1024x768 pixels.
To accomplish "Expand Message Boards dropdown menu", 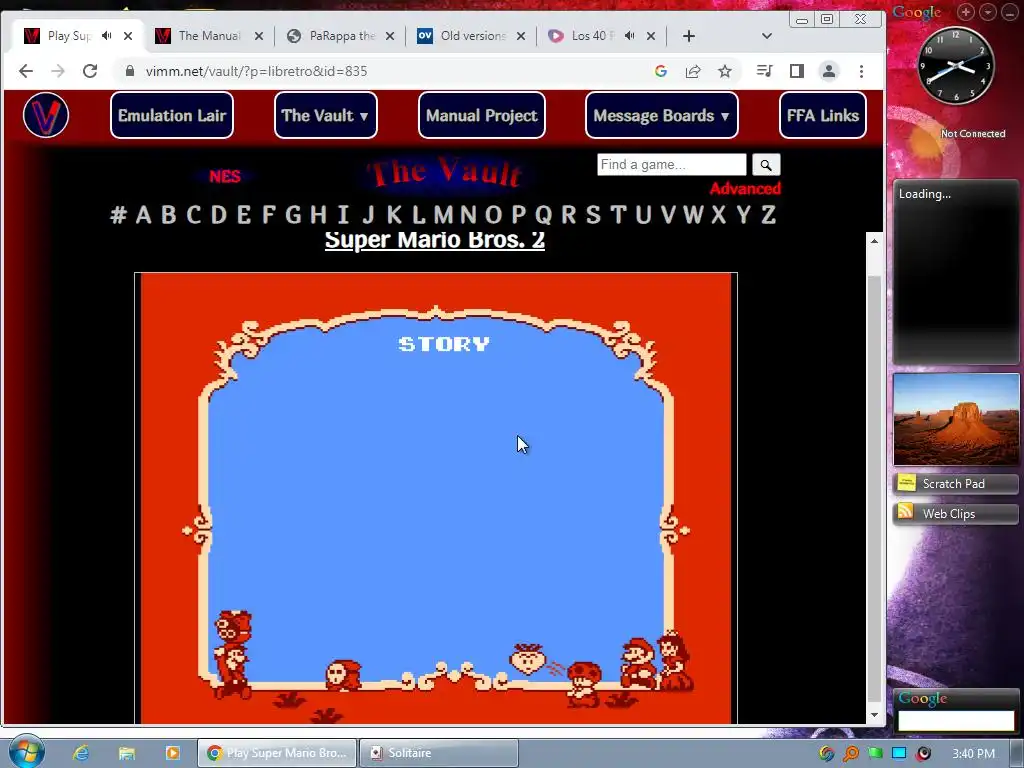I will 662,115.
